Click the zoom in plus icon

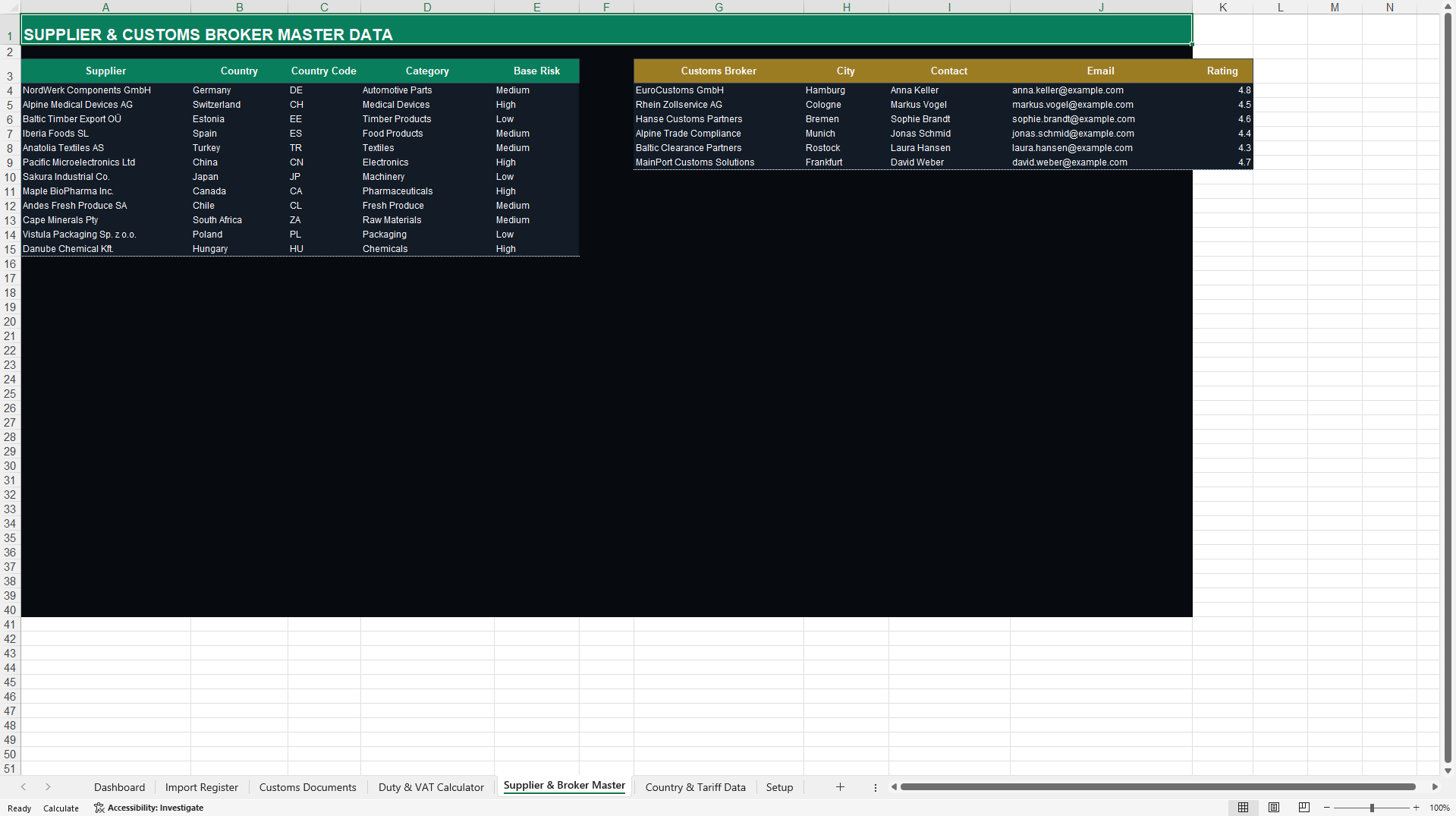[1417, 808]
